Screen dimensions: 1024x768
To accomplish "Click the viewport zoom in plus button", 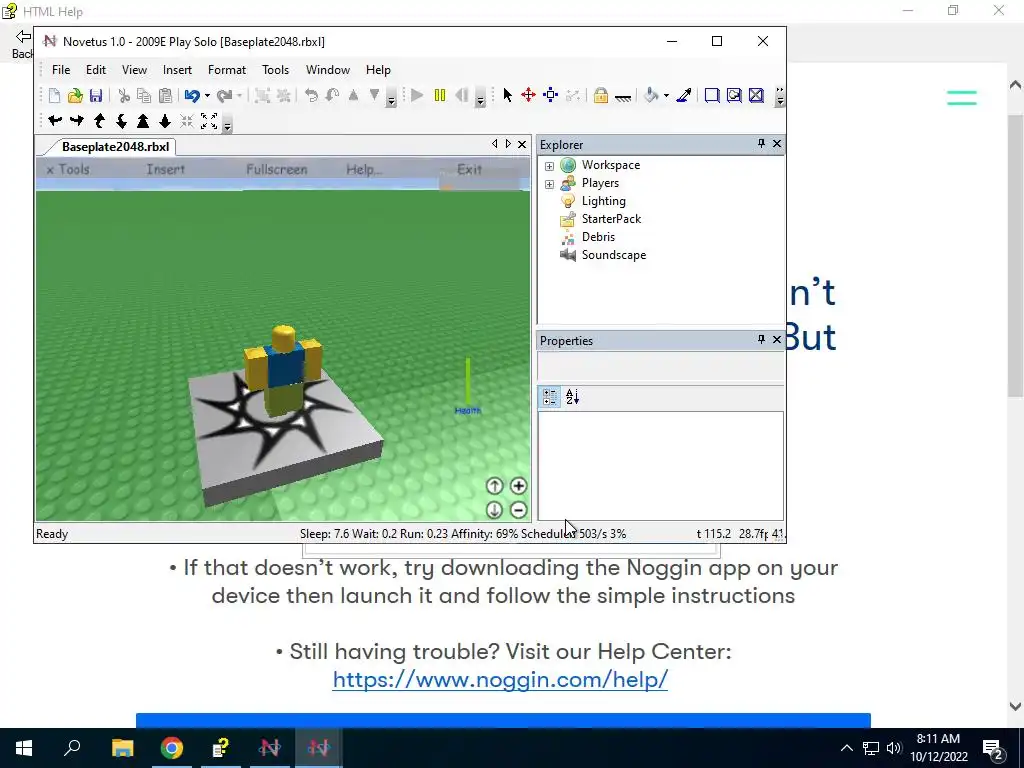I will coord(519,486).
